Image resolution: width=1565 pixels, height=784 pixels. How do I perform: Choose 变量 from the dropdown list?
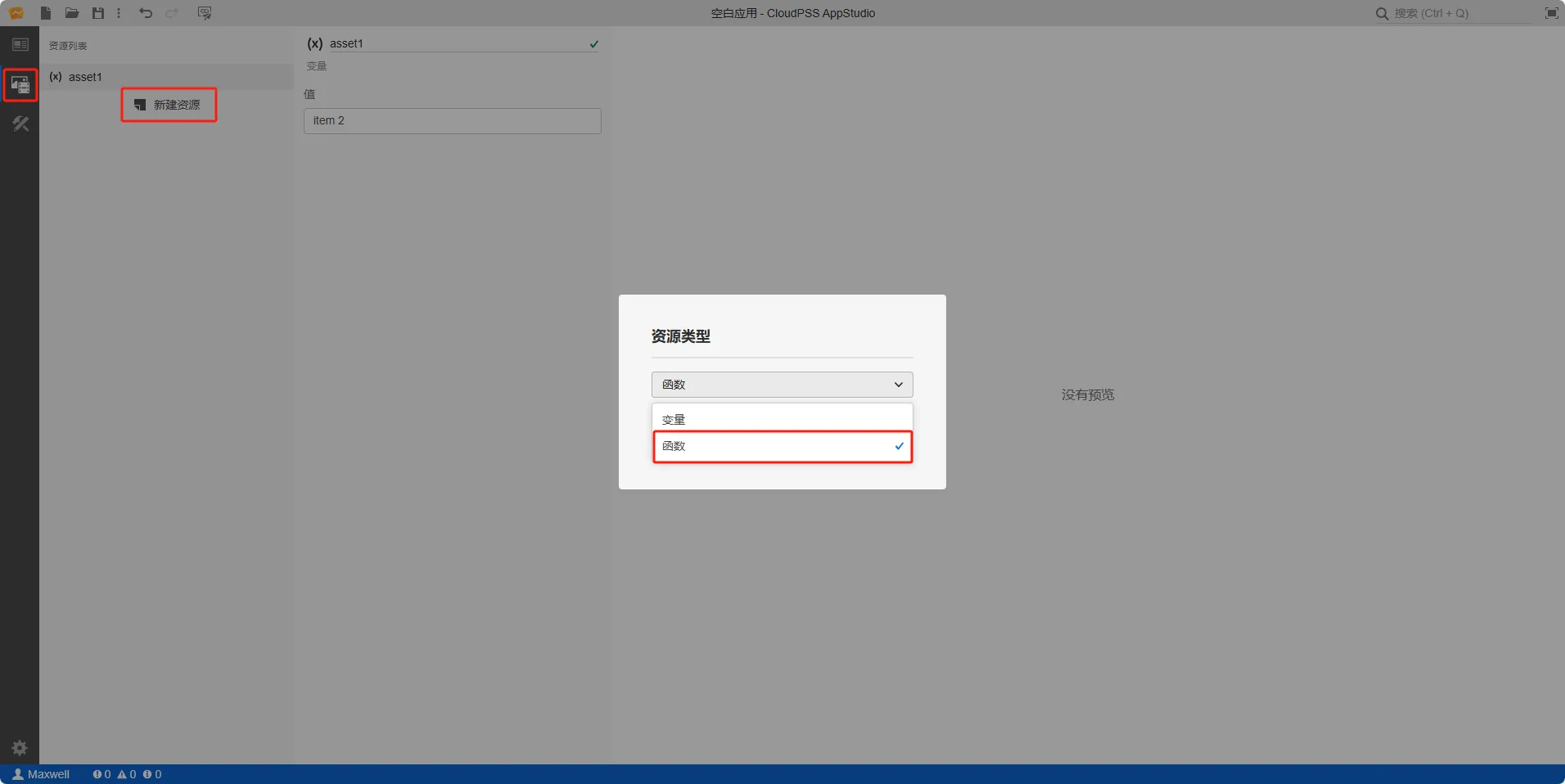(782, 420)
